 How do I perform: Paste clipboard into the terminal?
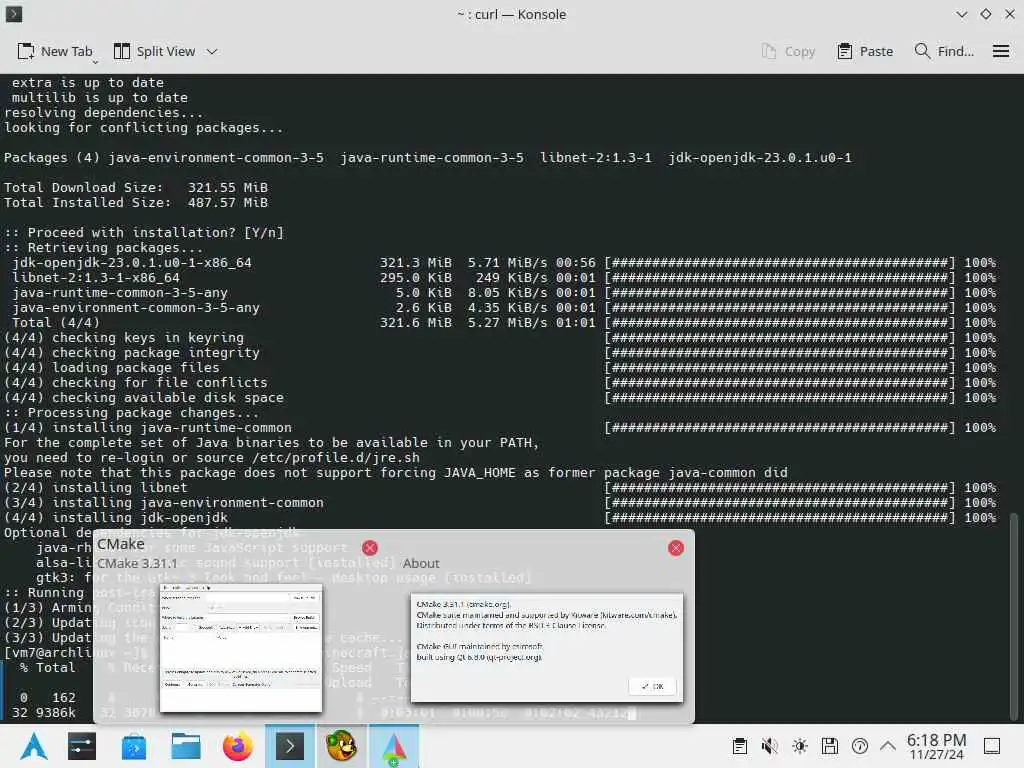(865, 51)
